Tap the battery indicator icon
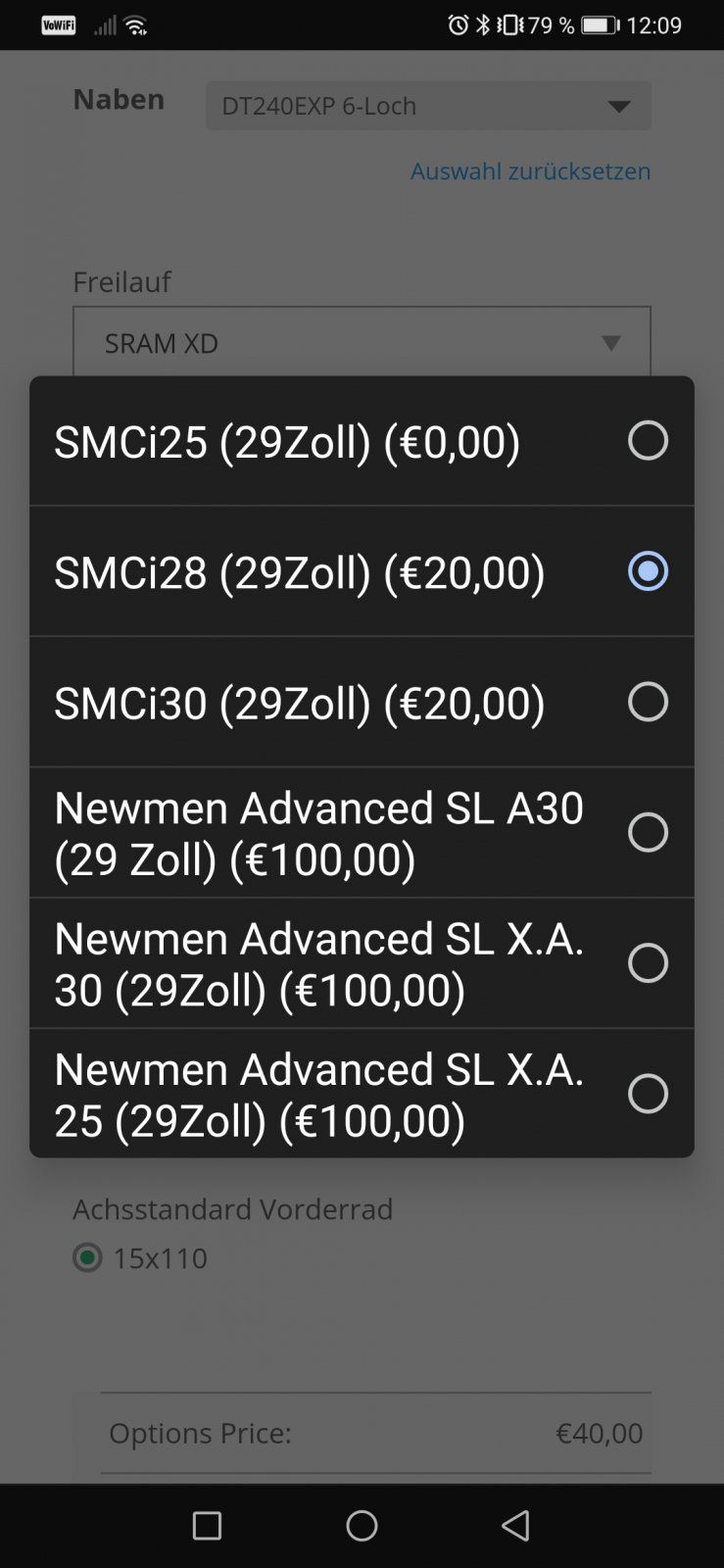724x1568 pixels. 600,25
